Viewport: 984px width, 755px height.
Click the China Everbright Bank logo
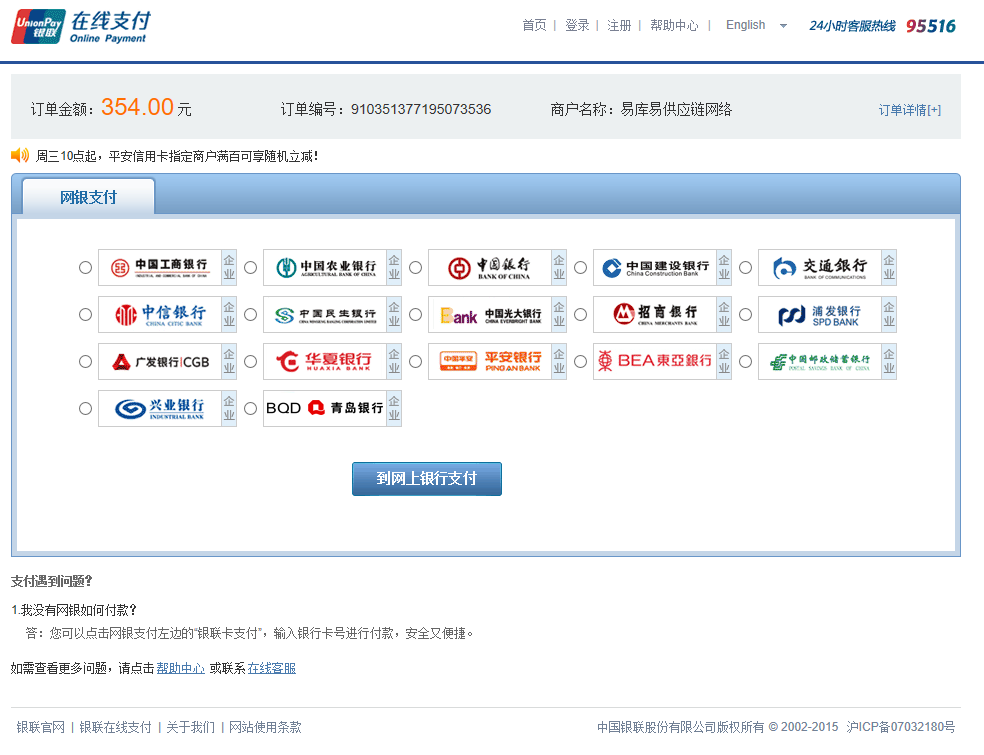coord(489,314)
